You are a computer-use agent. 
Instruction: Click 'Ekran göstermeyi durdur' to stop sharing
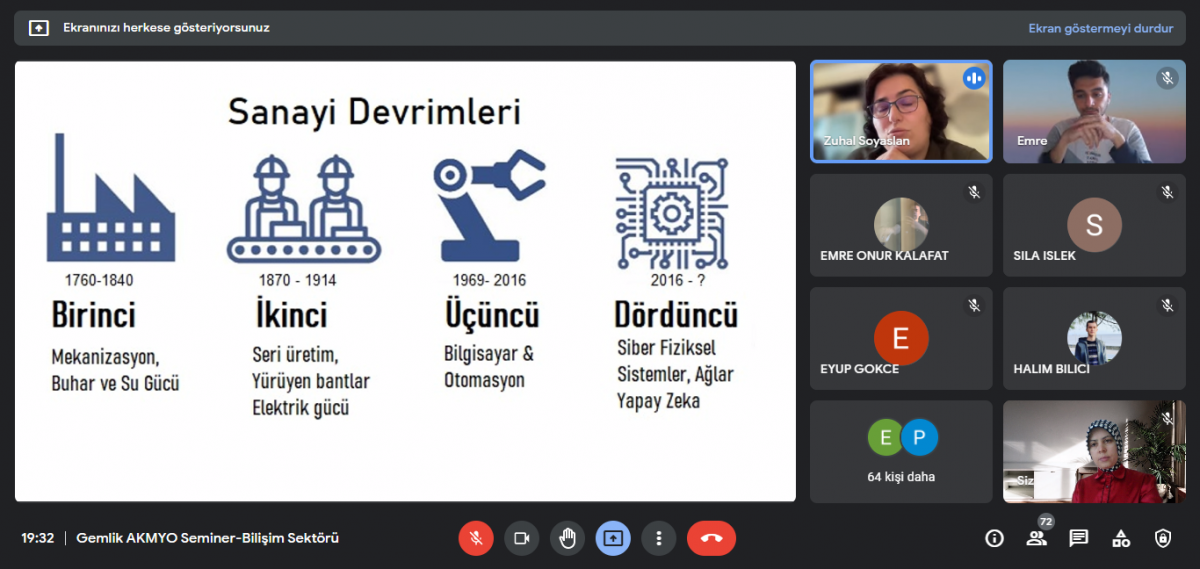click(1100, 28)
